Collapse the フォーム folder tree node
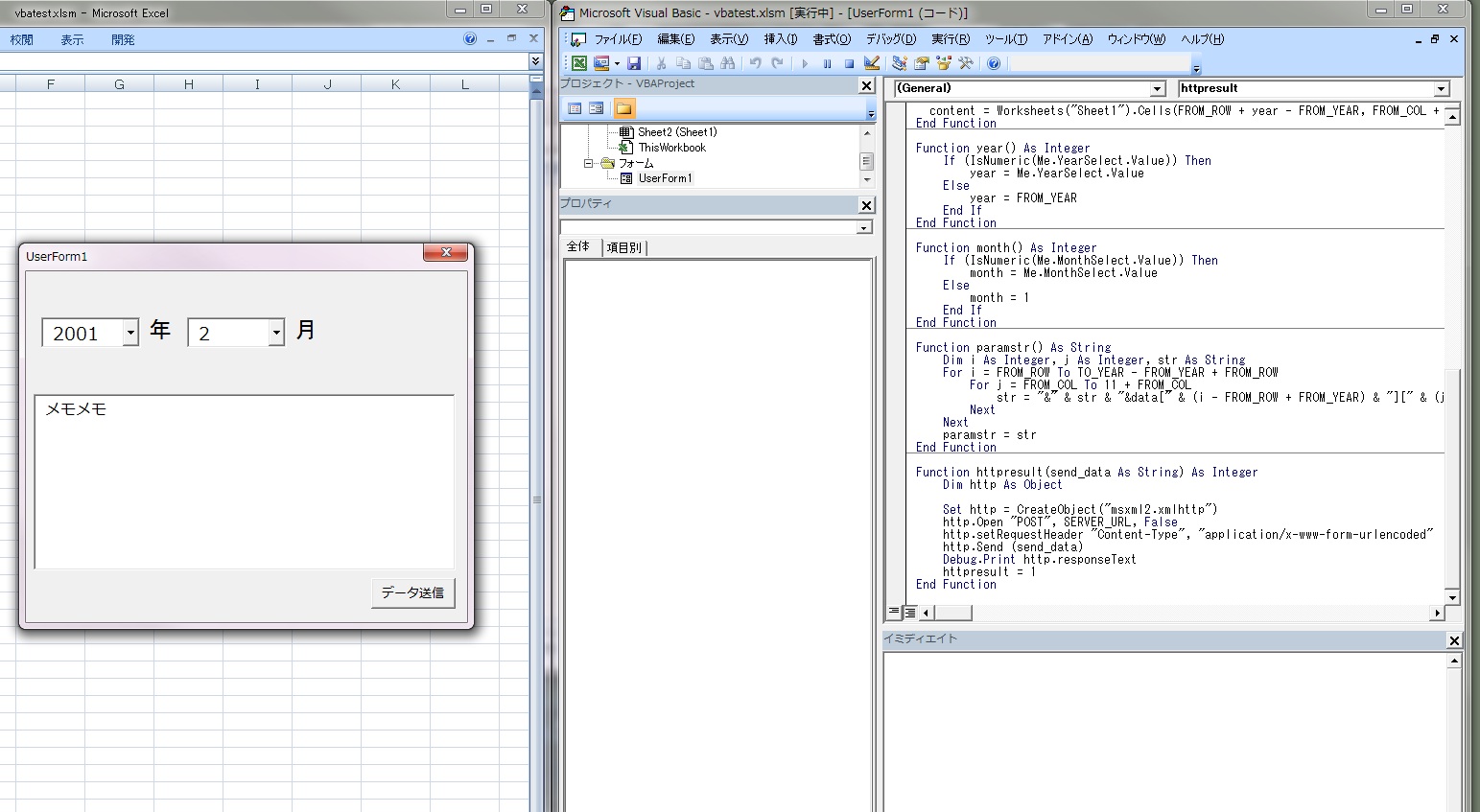This screenshot has height=812, width=1480. pyautogui.click(x=589, y=163)
